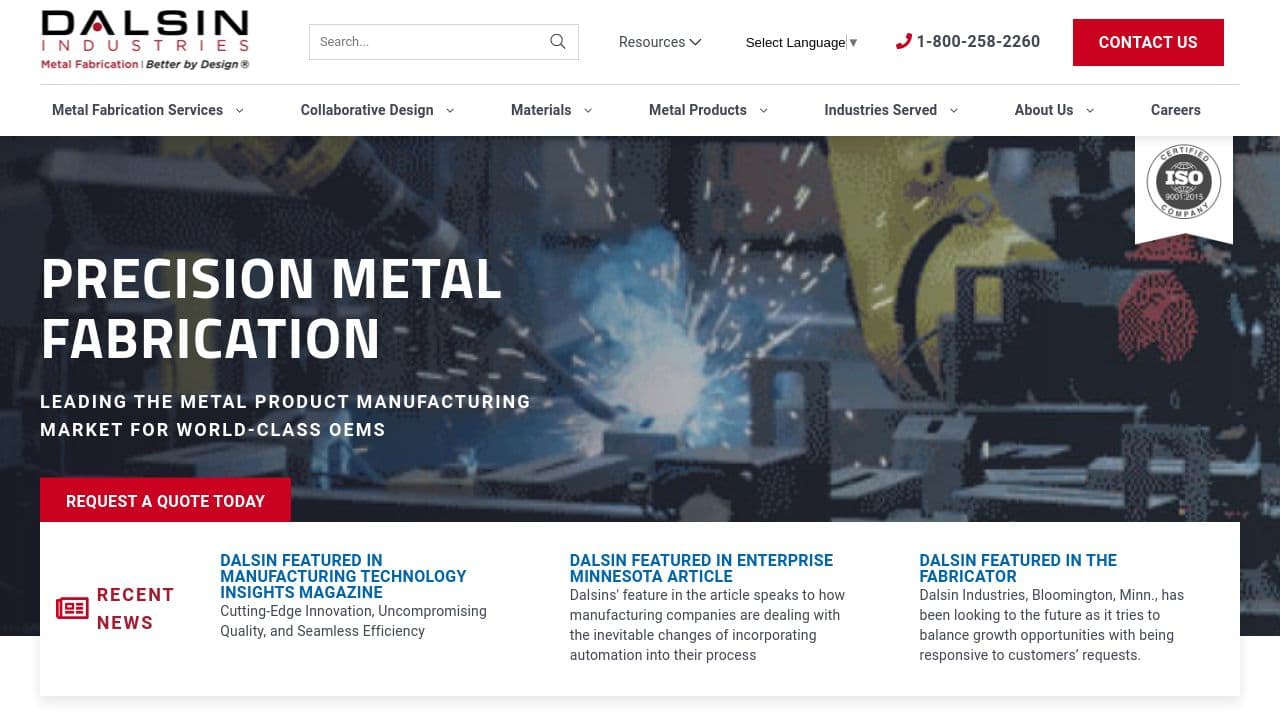Viewport: 1280px width, 720px height.
Task: Click text 'Cutting-Edge Innovation, Uncompromising'
Action: (353, 611)
